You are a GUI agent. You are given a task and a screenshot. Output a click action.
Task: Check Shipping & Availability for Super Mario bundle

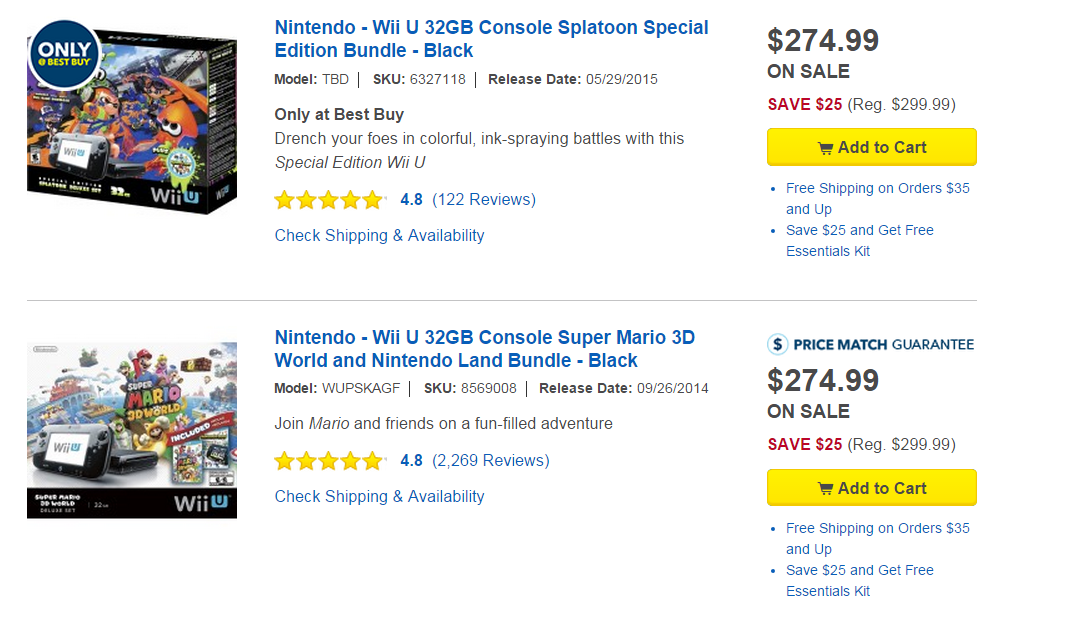pos(379,497)
